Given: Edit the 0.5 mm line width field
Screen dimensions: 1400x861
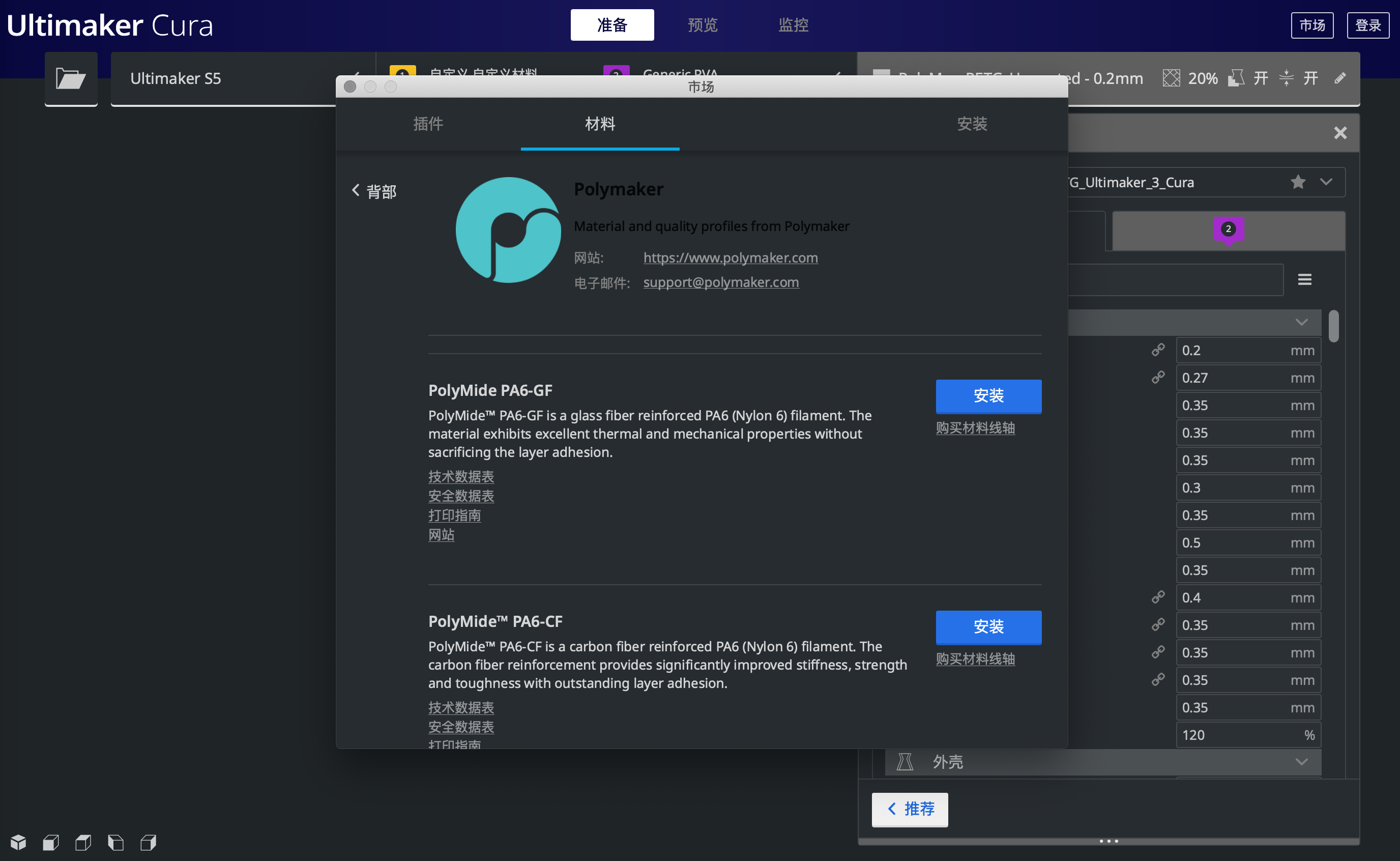Looking at the screenshot, I should pos(1248,542).
